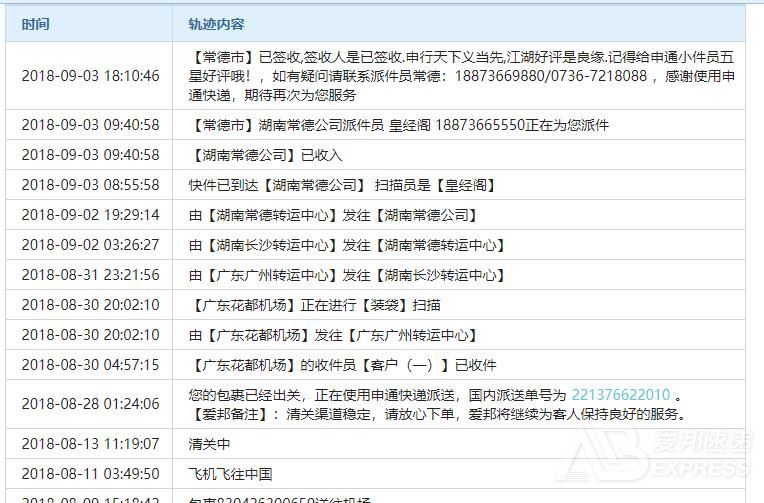
Task: Click the 飞机飞往中国 status entry
Action: (230, 474)
